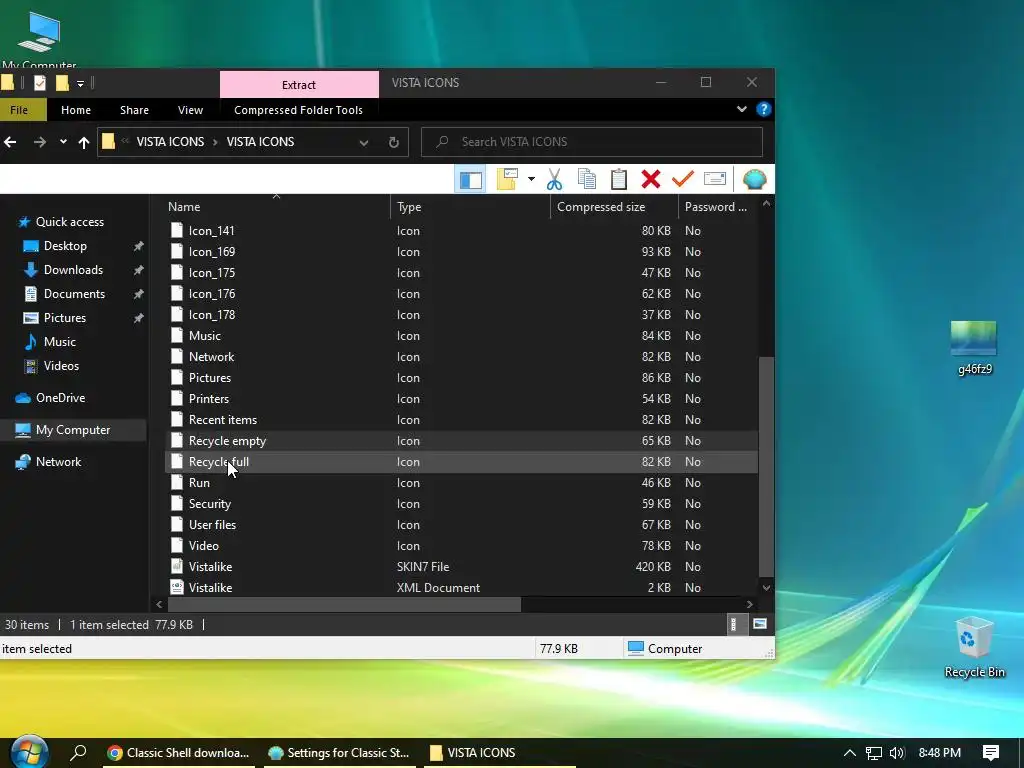Open dropdown arrow beside Folder Options icon
The image size is (1024, 768).
pos(531,179)
